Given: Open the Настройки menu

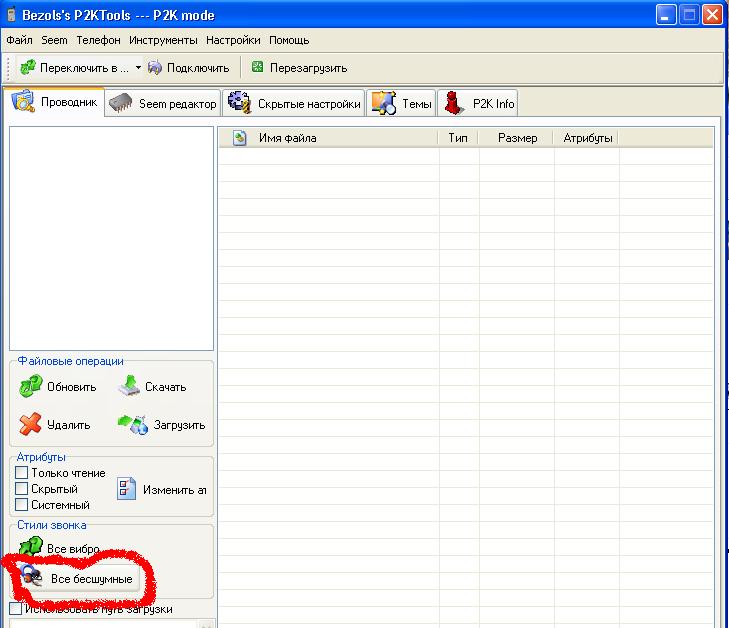Looking at the screenshot, I should [x=233, y=40].
